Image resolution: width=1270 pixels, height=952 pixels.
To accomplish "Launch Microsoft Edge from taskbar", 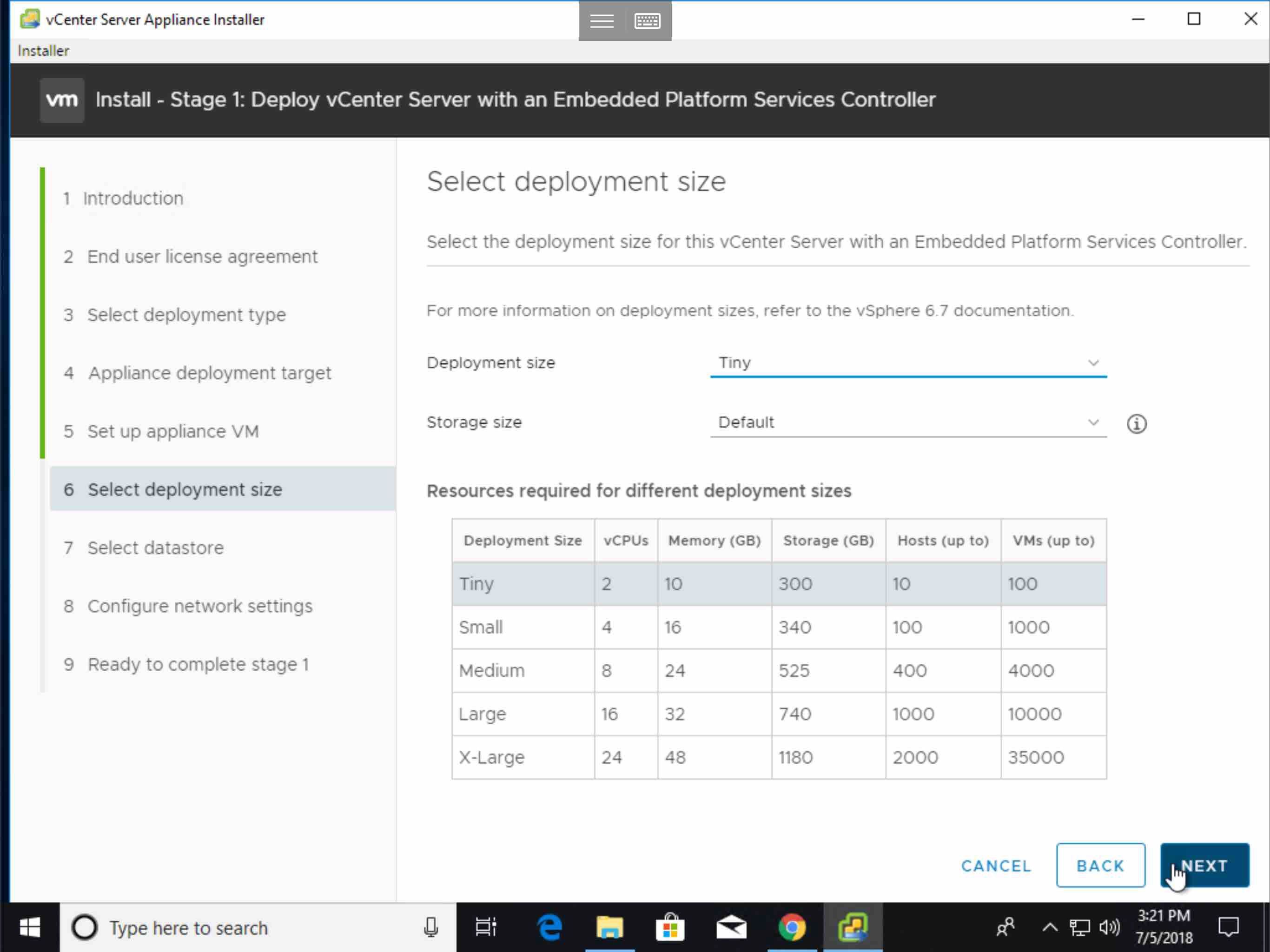I will (x=549, y=927).
